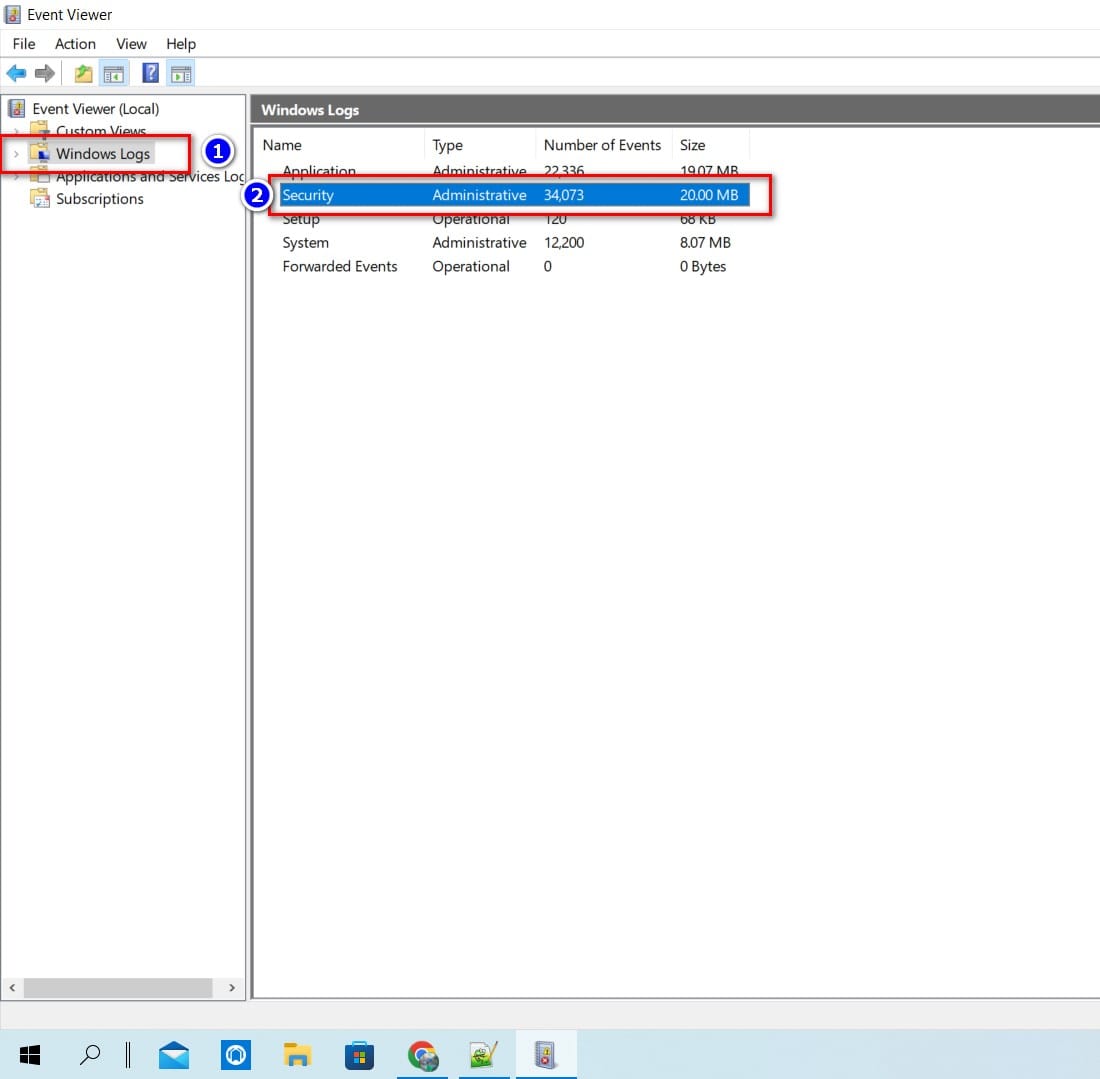Click the 8.07 MB size value

pyautogui.click(x=705, y=243)
